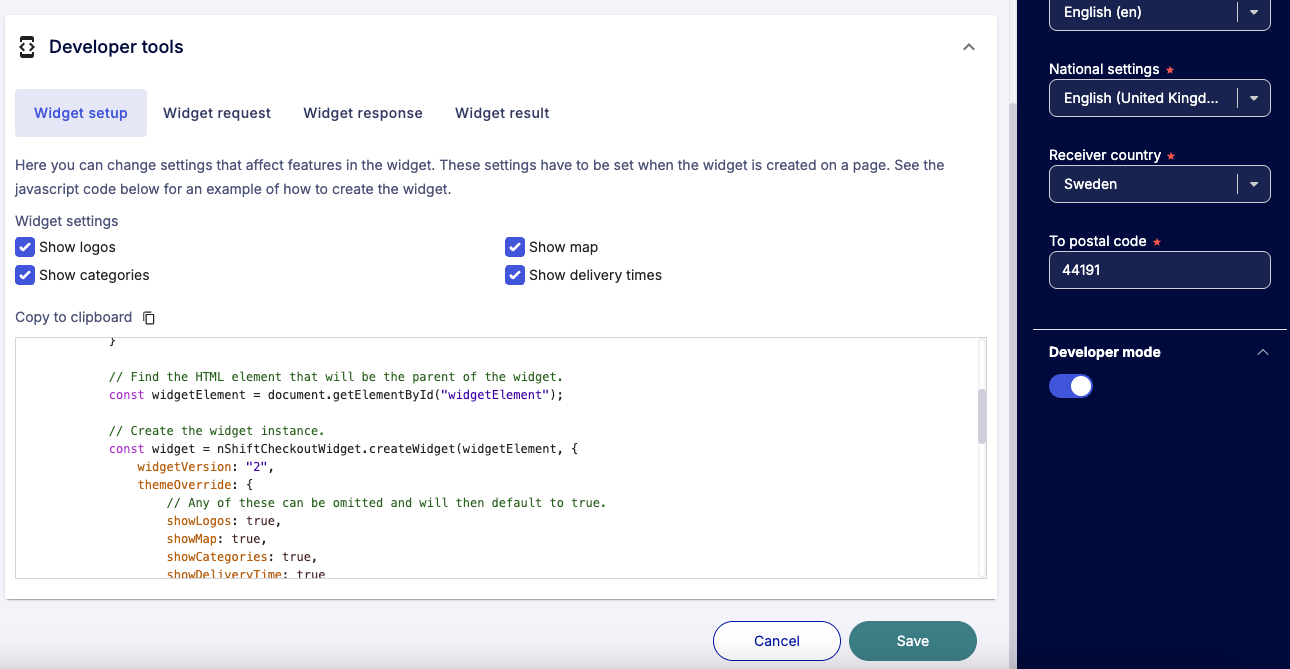
Task: Click the Developer mode heading text
Action: point(1105,352)
